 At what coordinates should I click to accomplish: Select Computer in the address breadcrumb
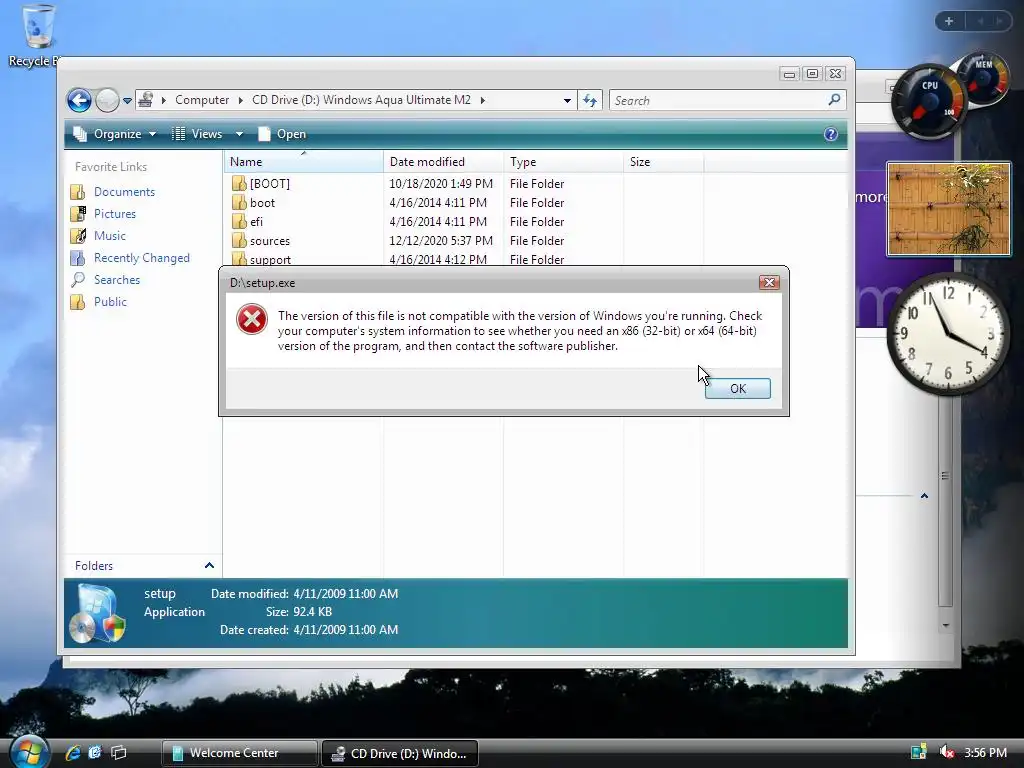coord(202,100)
